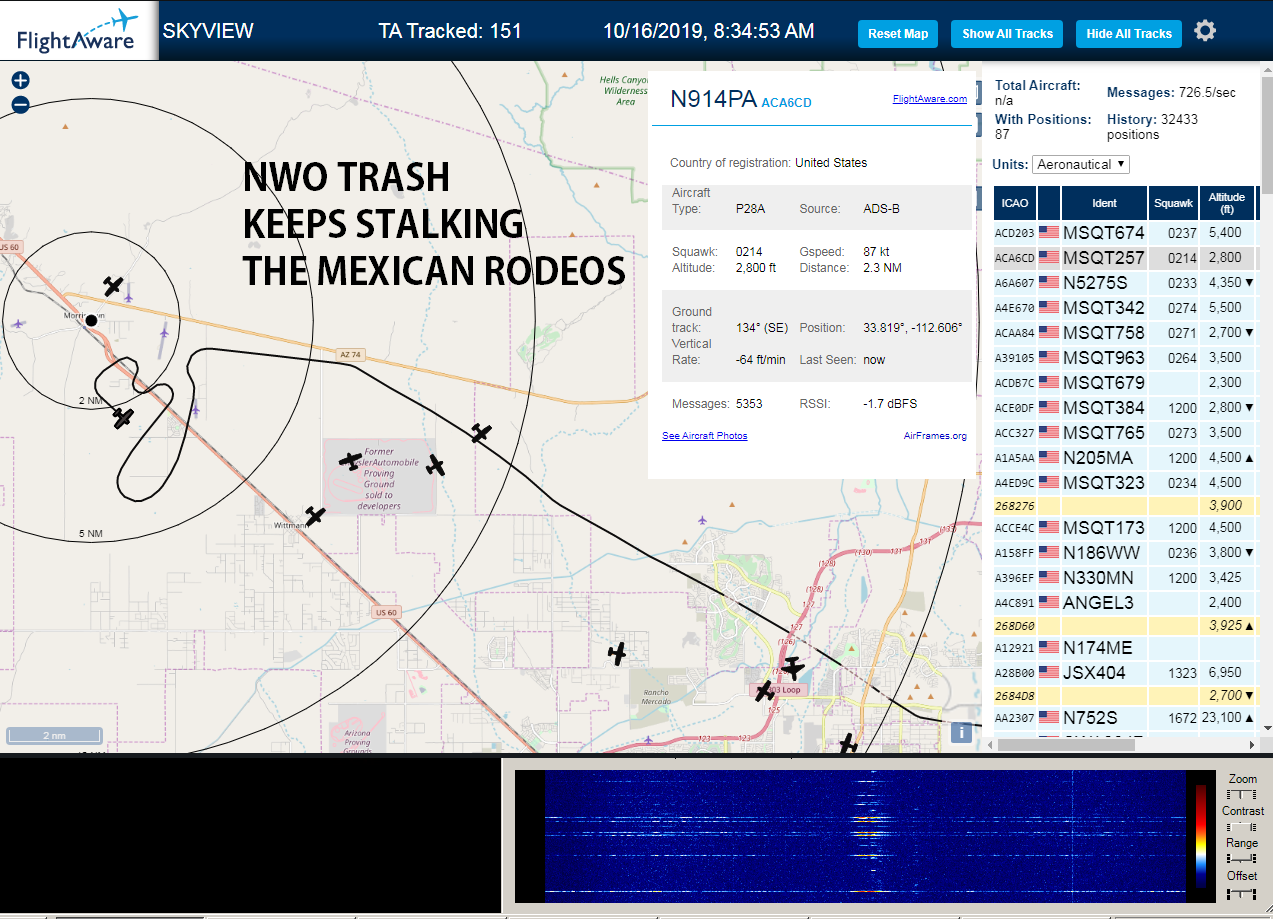This screenshot has width=1273, height=919.
Task: Select the aircraft icon on the AZ 74 track
Action: (x=482, y=433)
